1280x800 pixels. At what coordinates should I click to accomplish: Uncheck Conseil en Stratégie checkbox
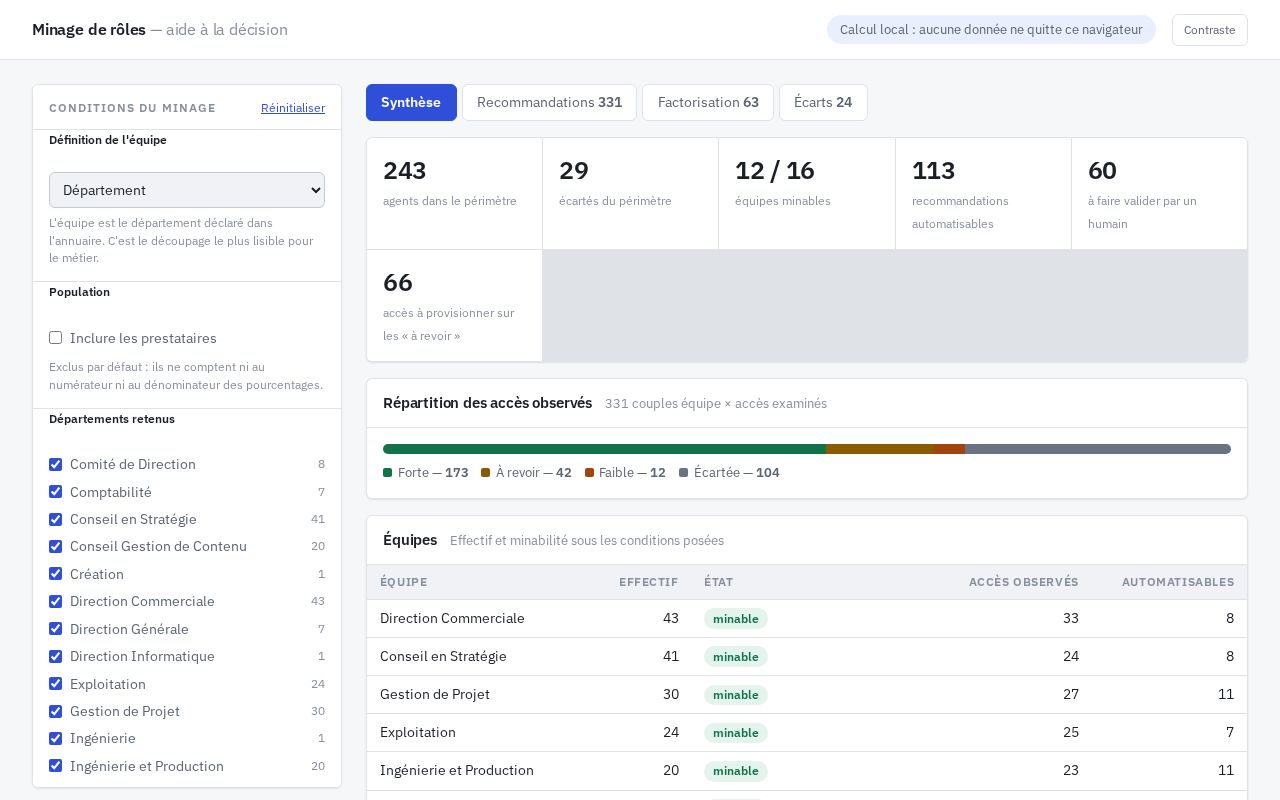pos(55,519)
